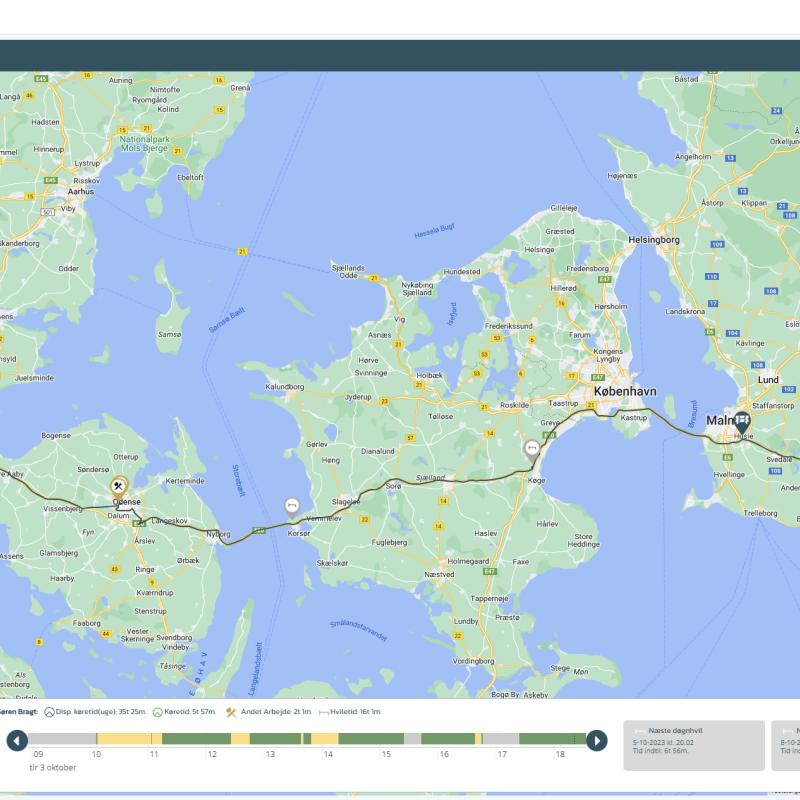Click the work marker at Odense

click(x=119, y=486)
